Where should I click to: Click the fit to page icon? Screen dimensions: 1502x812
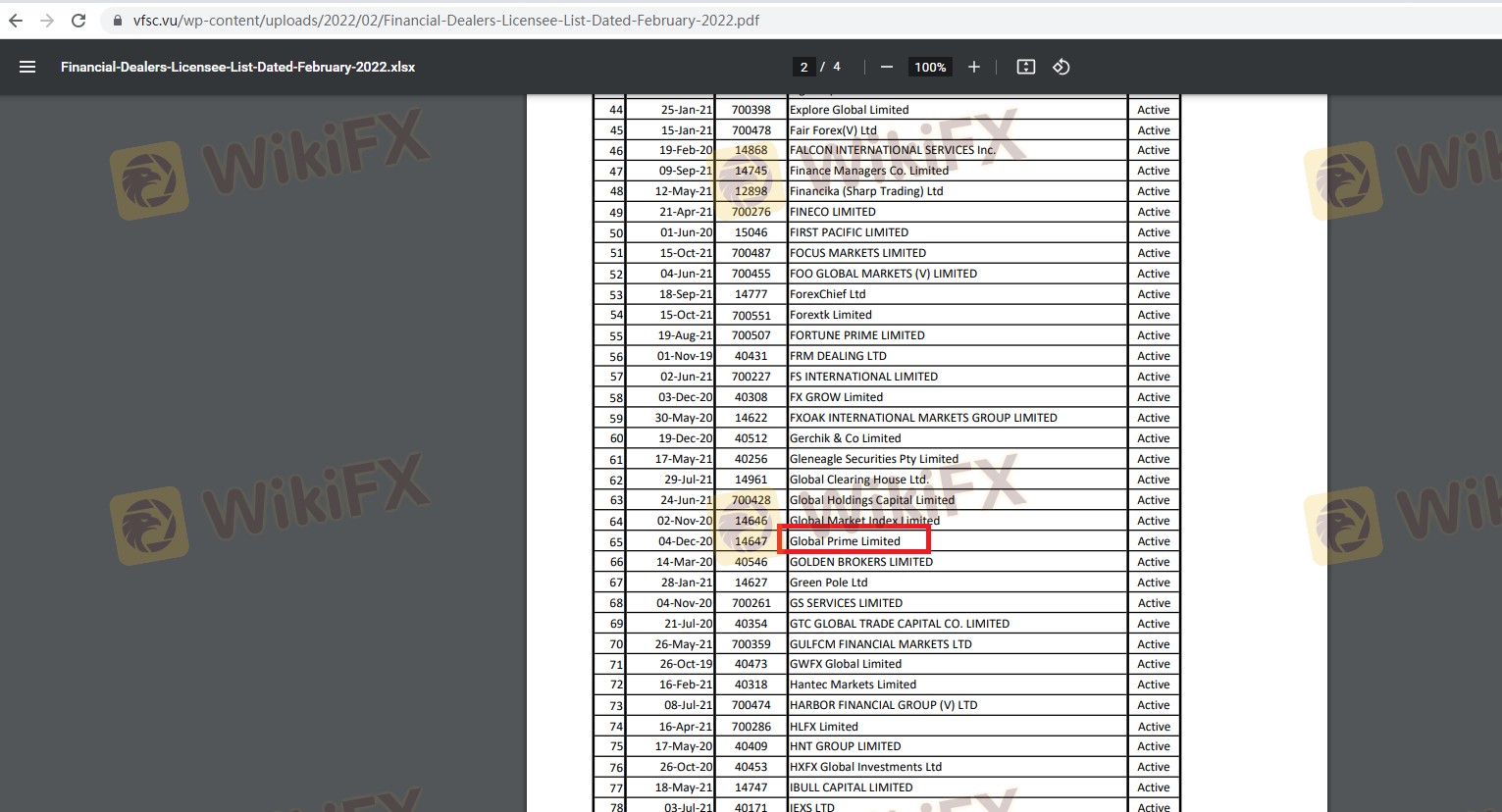point(1025,67)
